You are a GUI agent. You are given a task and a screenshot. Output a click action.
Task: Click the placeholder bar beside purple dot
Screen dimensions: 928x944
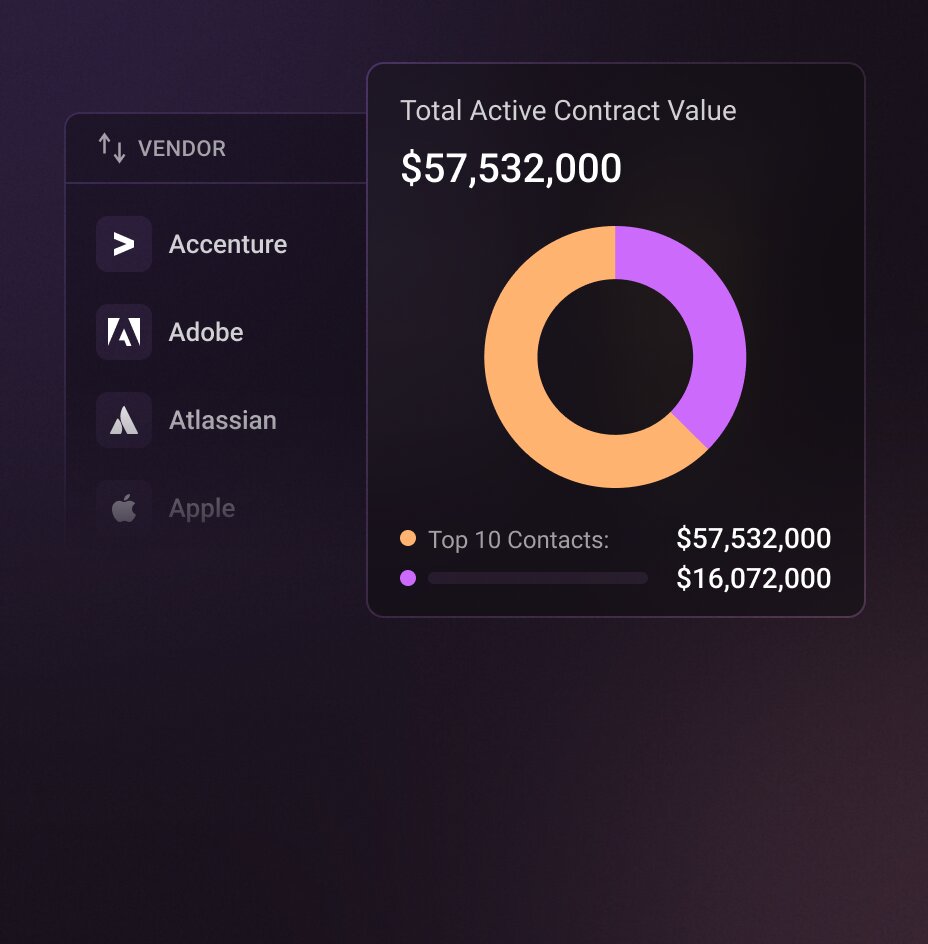[537, 578]
